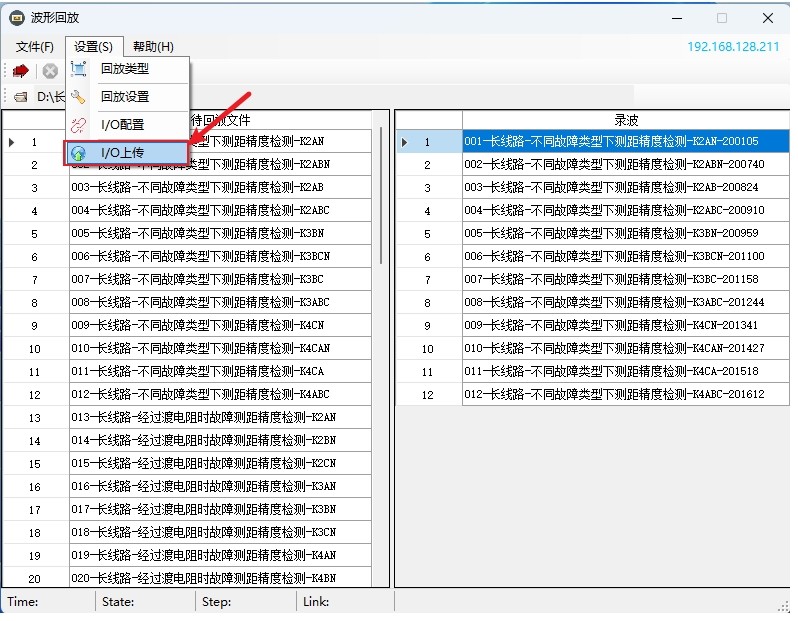The image size is (798, 621).
Task: Select 回放类型 in the settings menu
Action: (x=125, y=69)
